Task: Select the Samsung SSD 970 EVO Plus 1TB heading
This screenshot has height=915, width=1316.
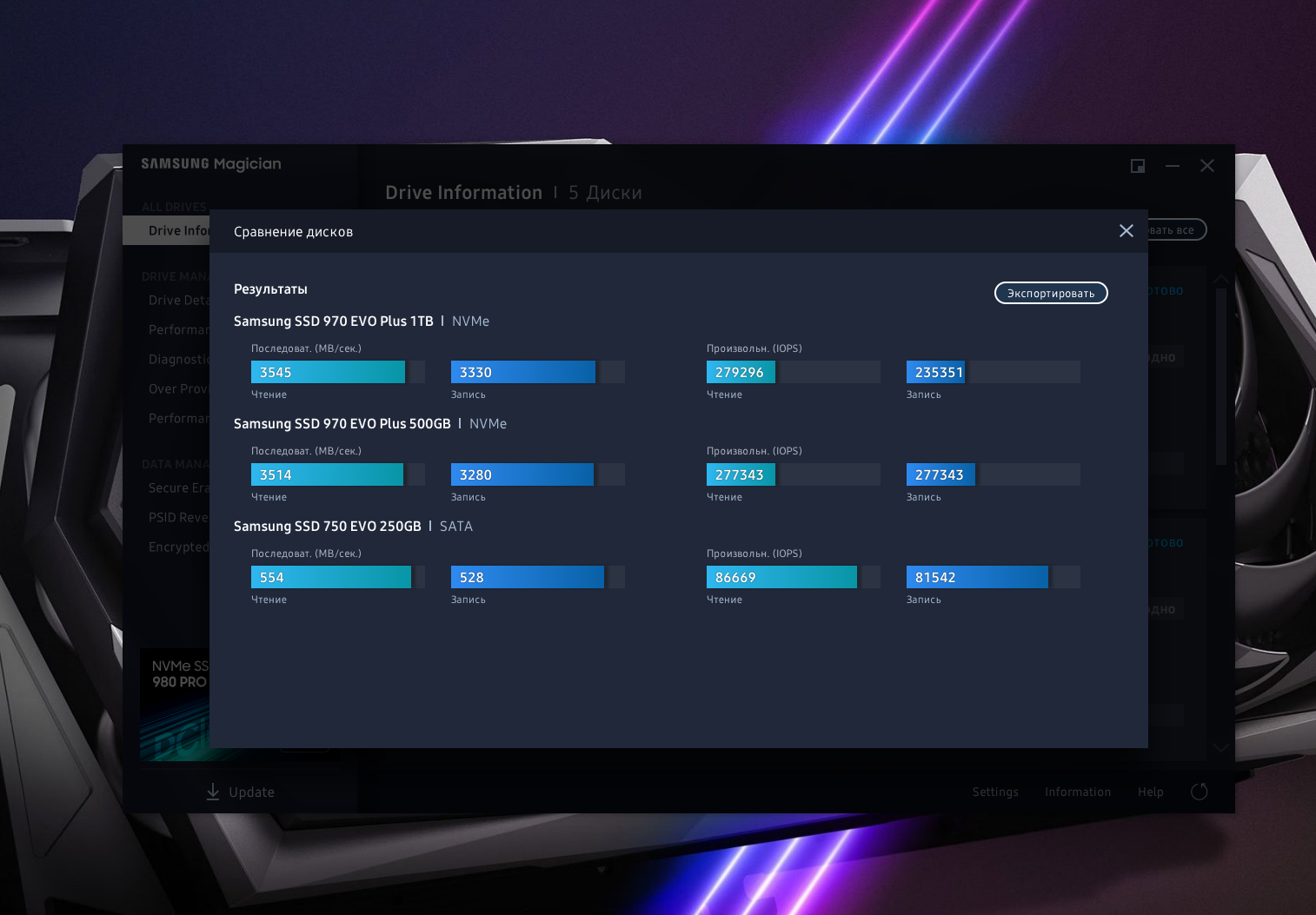Action: pyautogui.click(x=334, y=321)
